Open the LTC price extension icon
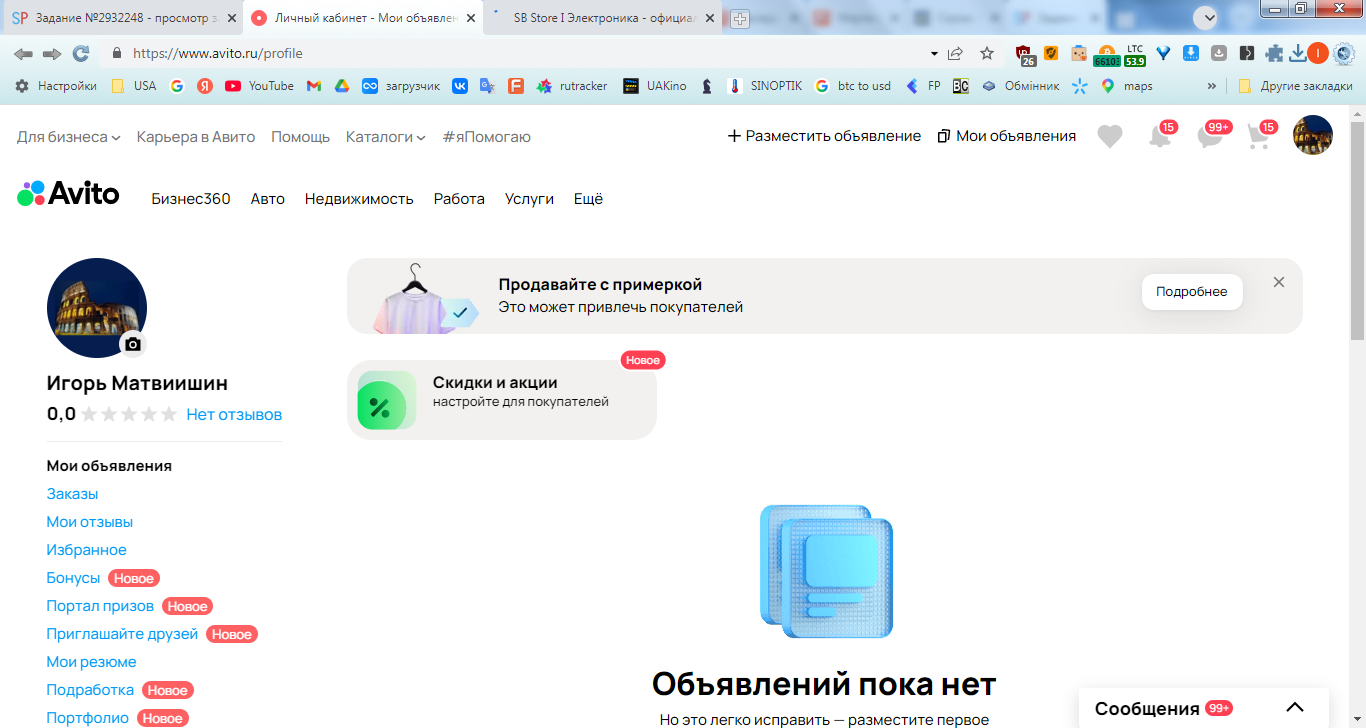The image size is (1366, 728). click(1135, 54)
